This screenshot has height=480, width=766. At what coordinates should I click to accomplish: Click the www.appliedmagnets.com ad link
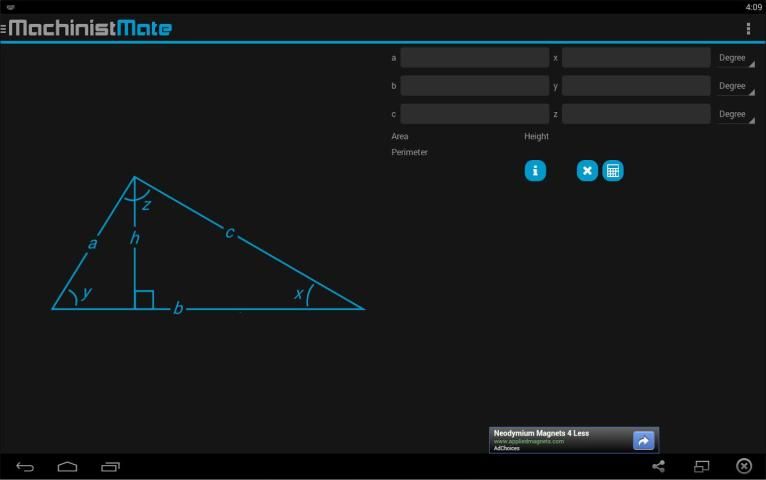pos(528,441)
